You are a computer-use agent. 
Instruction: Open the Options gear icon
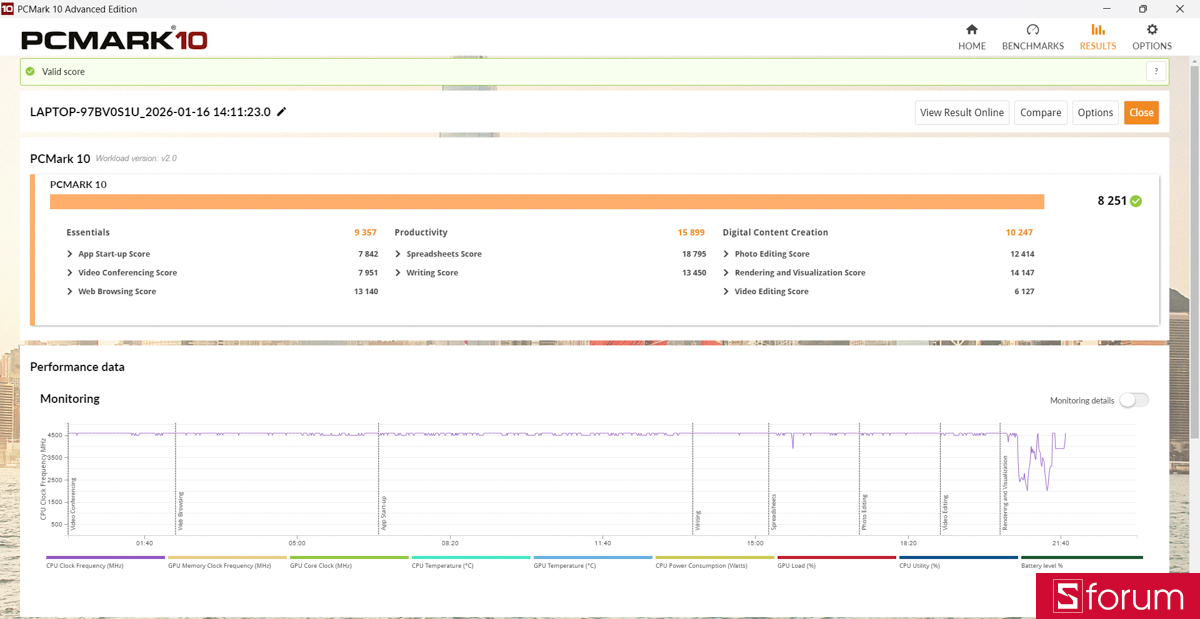pos(1152,30)
